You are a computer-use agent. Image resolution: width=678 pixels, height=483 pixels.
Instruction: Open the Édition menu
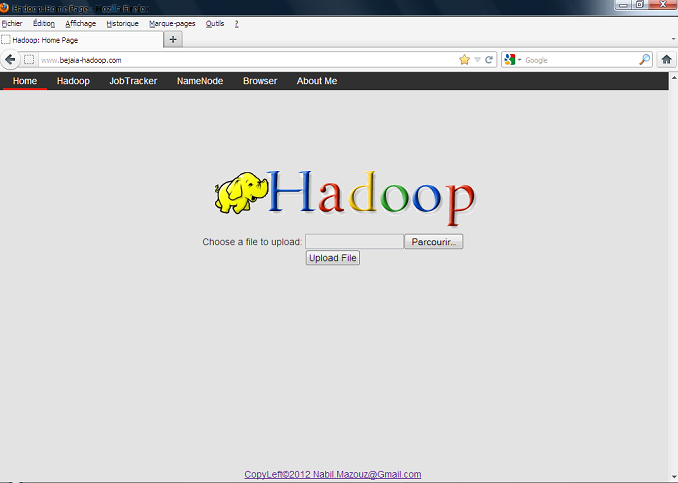point(44,23)
